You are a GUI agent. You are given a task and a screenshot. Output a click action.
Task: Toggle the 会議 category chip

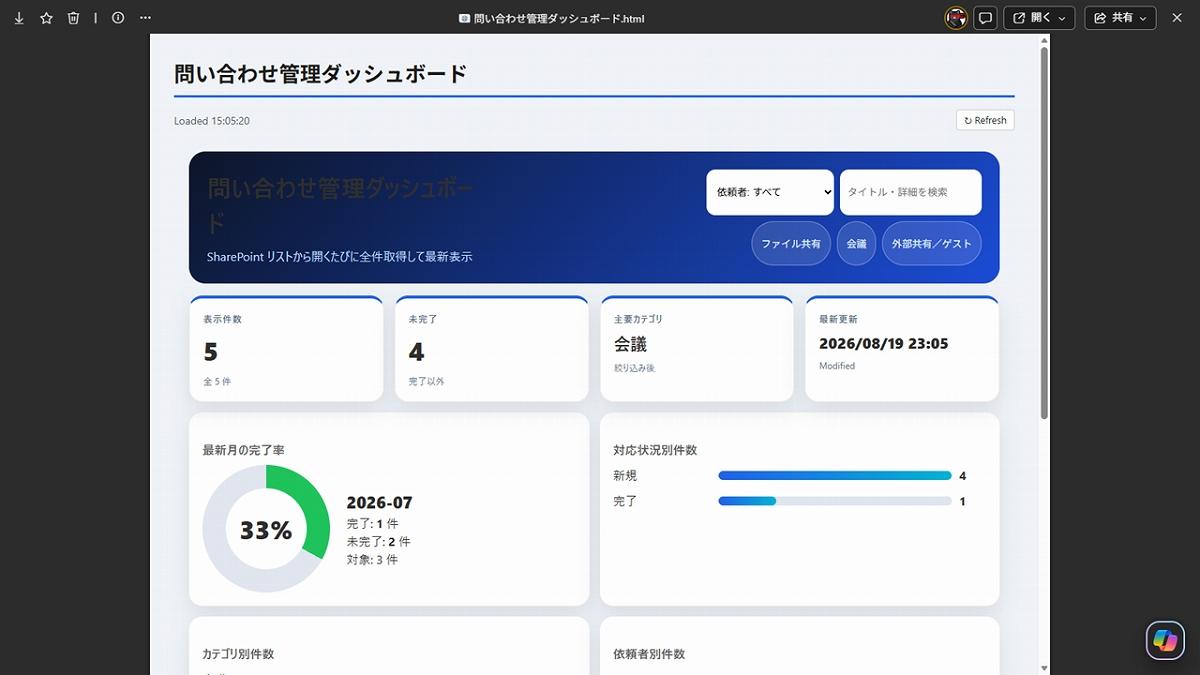(x=856, y=244)
